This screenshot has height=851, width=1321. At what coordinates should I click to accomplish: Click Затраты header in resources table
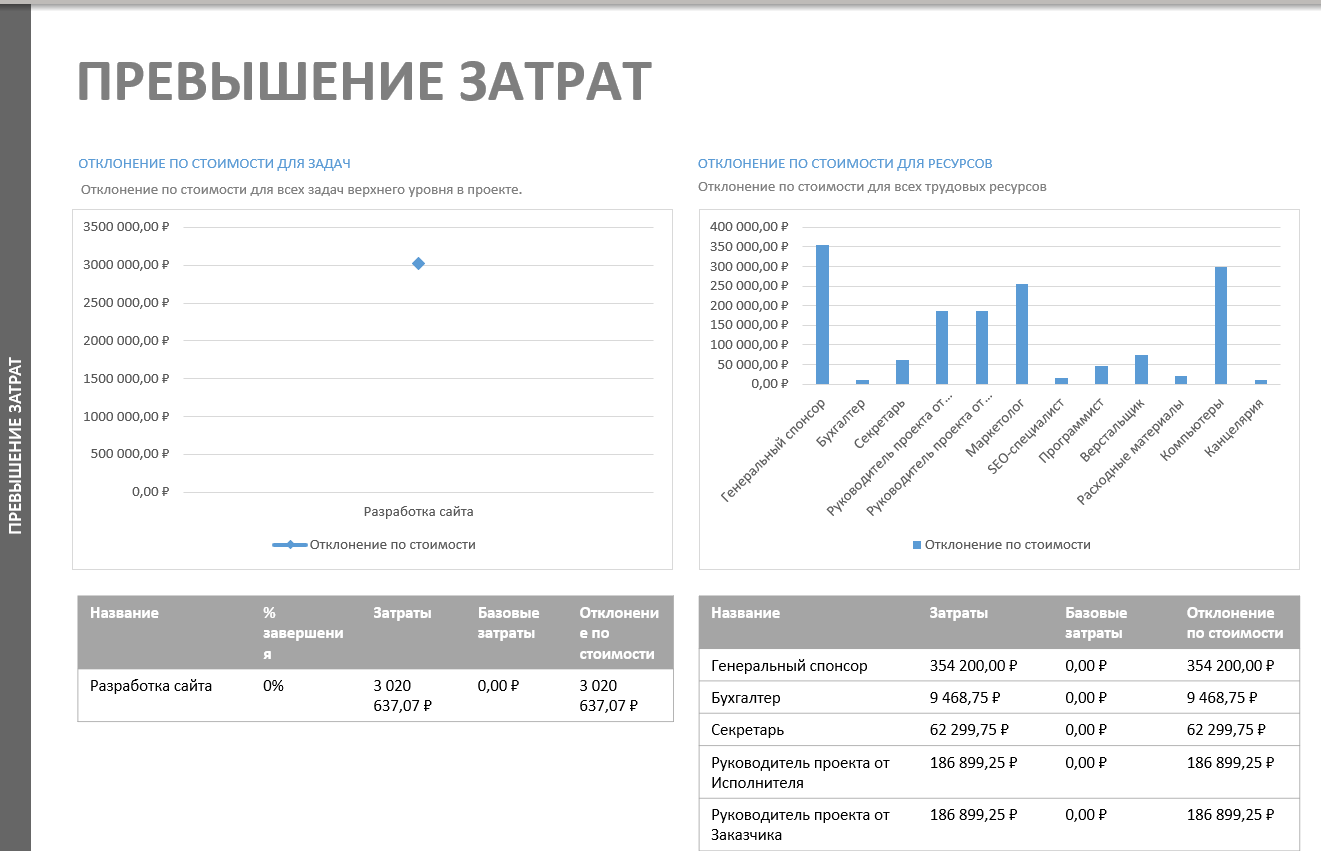pyautogui.click(x=959, y=613)
